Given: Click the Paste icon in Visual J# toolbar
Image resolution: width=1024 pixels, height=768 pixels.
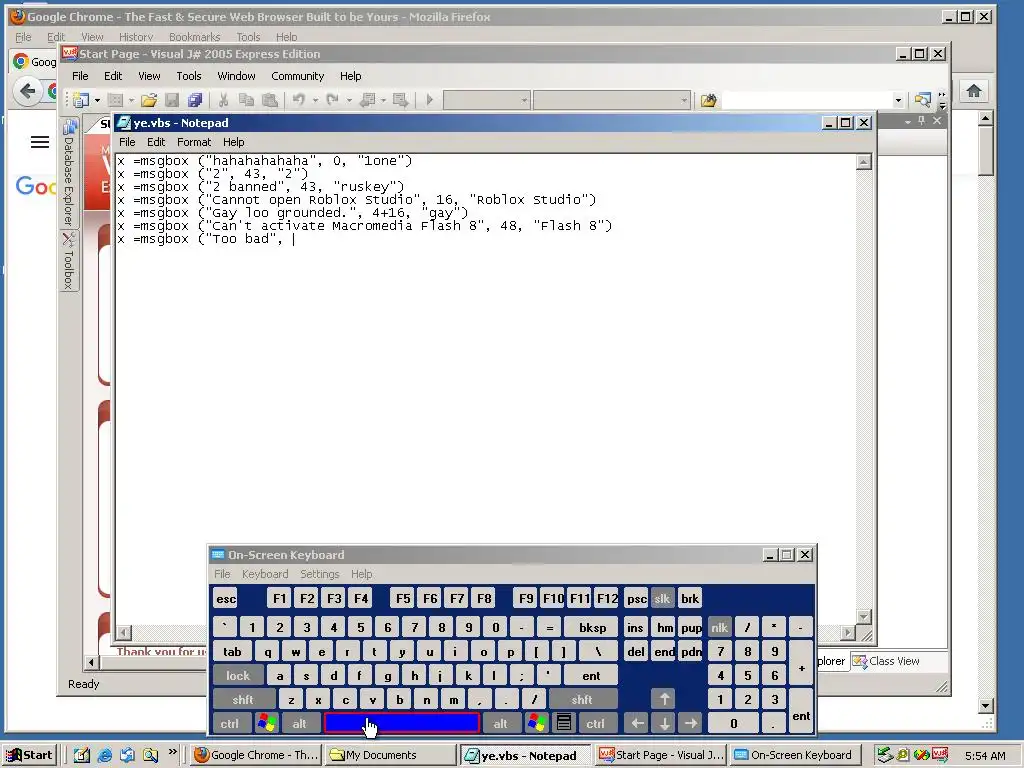Looking at the screenshot, I should tap(269, 100).
